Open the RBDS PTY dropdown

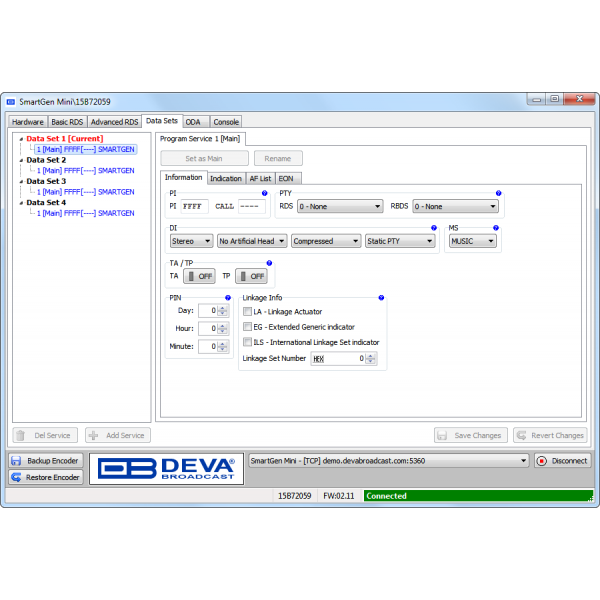pyautogui.click(x=455, y=206)
